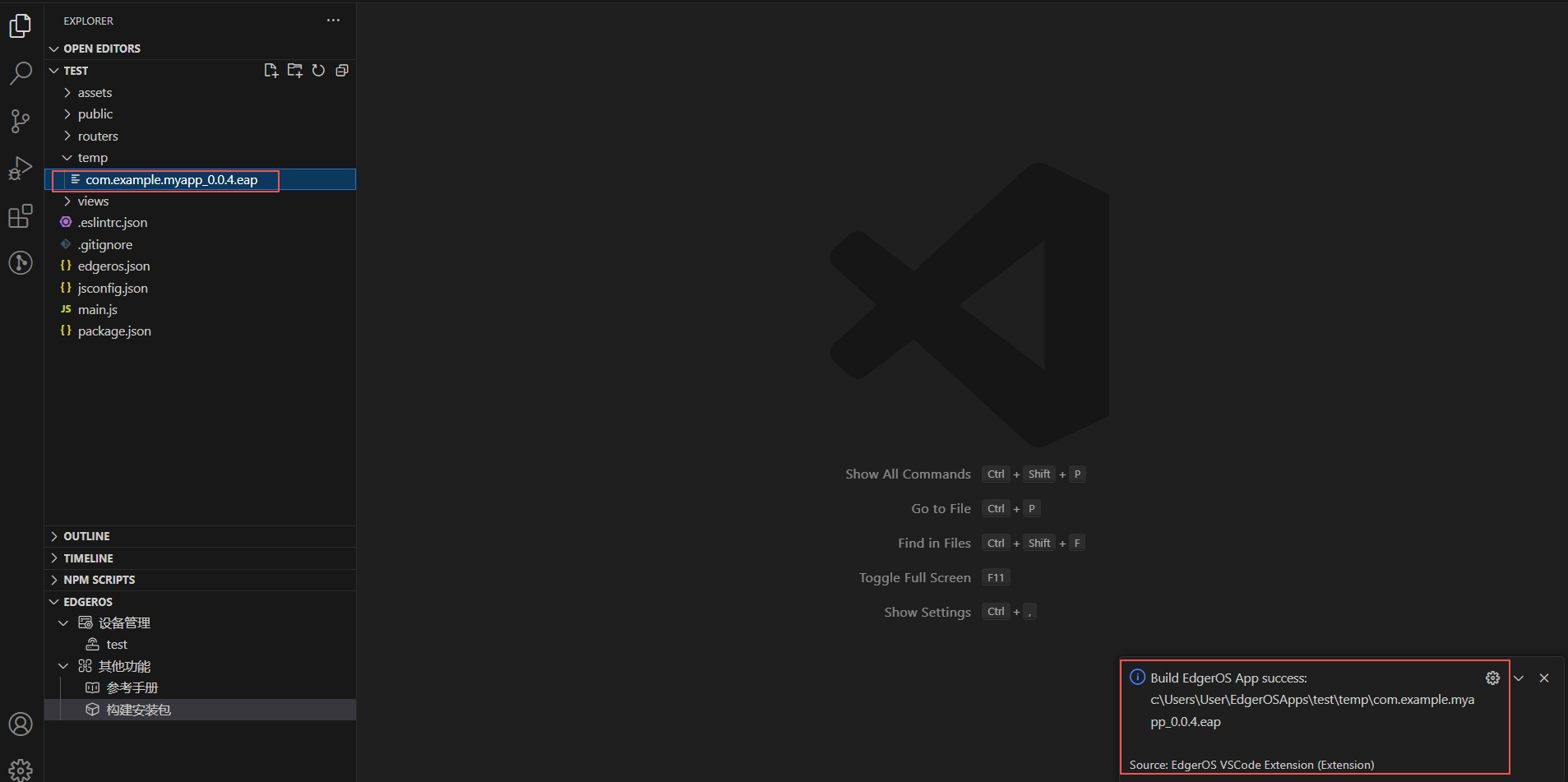Click the New Folder icon in explorer

pyautogui.click(x=294, y=71)
